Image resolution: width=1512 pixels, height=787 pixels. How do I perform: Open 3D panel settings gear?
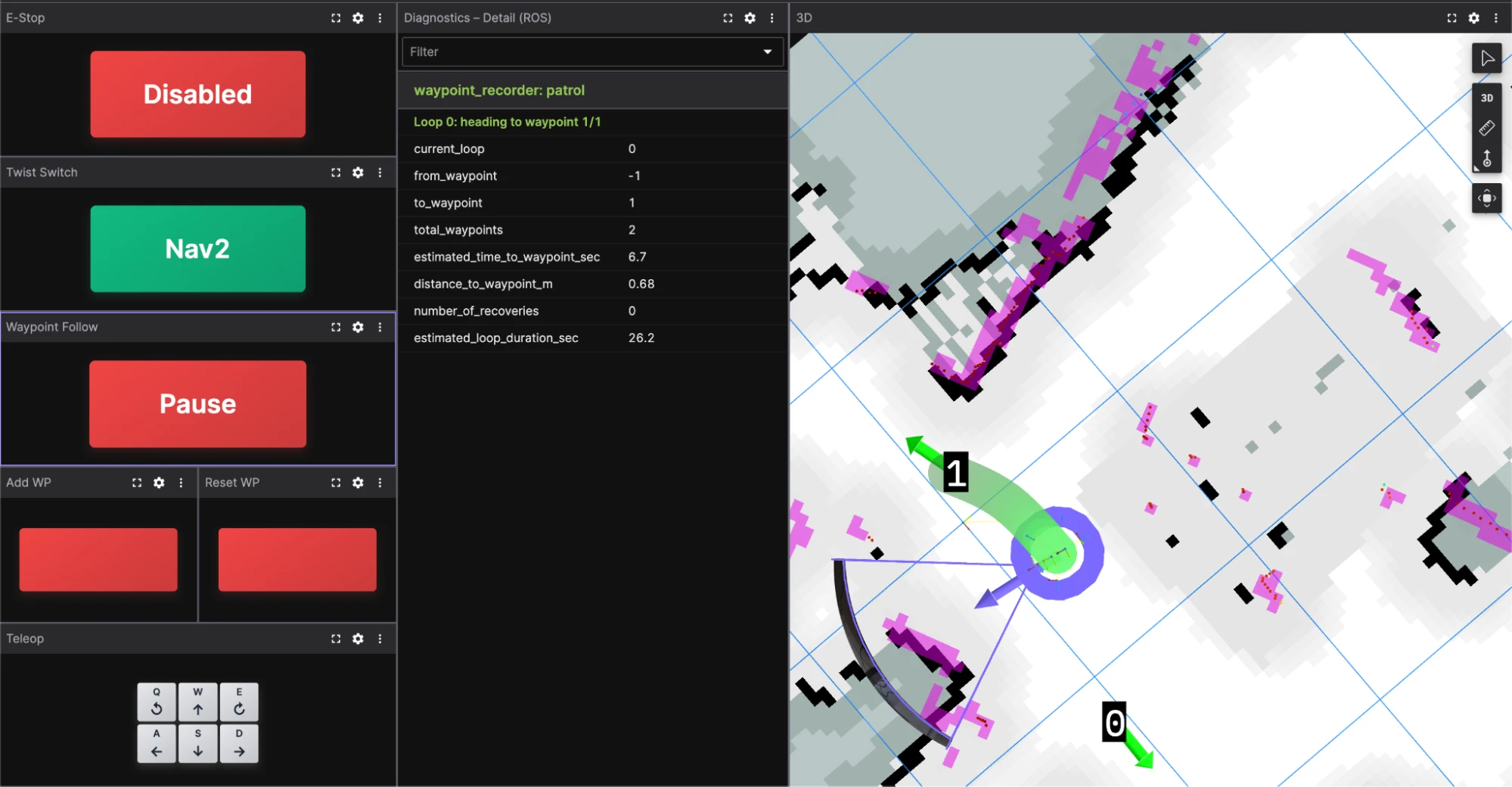point(1473,17)
